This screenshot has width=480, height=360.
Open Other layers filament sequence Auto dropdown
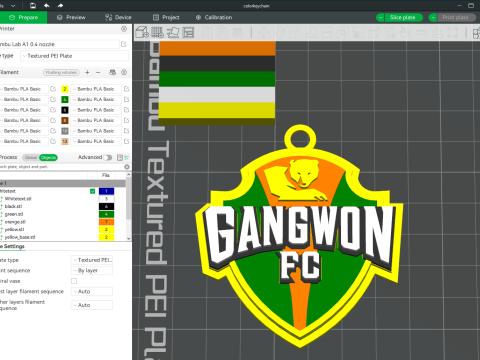(92, 305)
